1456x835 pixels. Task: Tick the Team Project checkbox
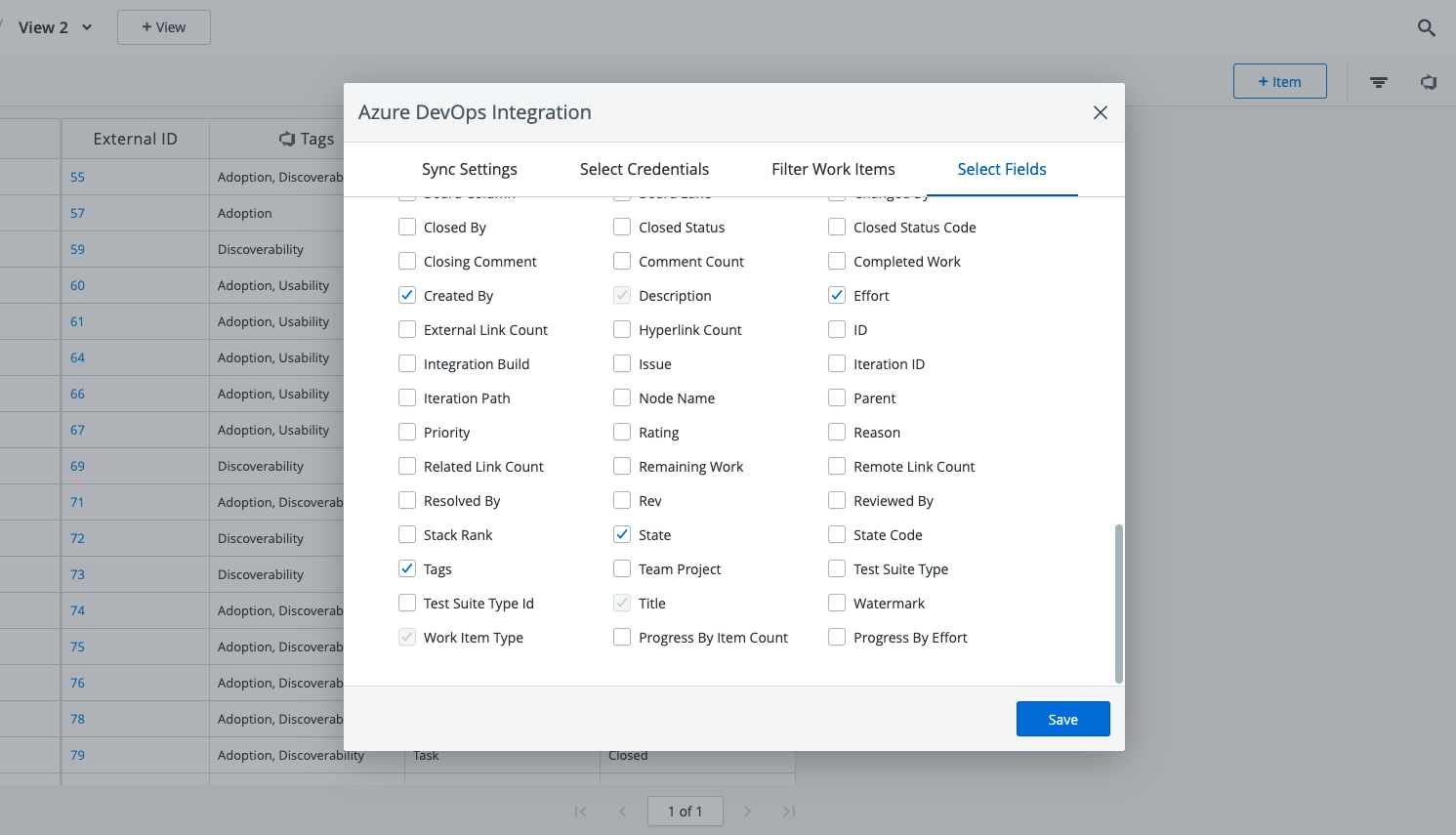(x=622, y=568)
